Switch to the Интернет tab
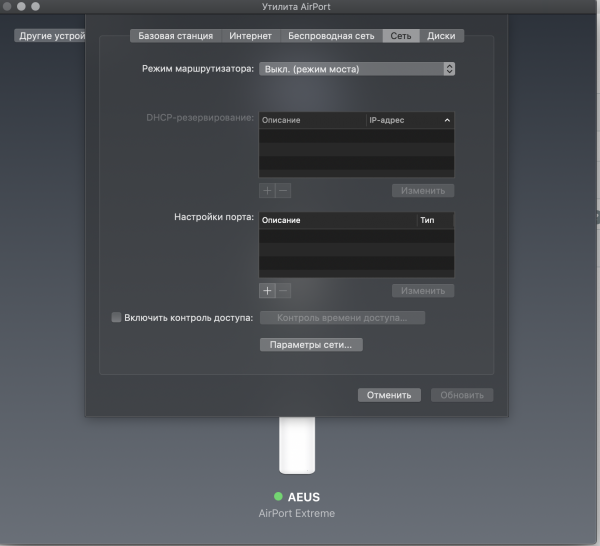The width and height of the screenshot is (600, 546). click(x=251, y=36)
